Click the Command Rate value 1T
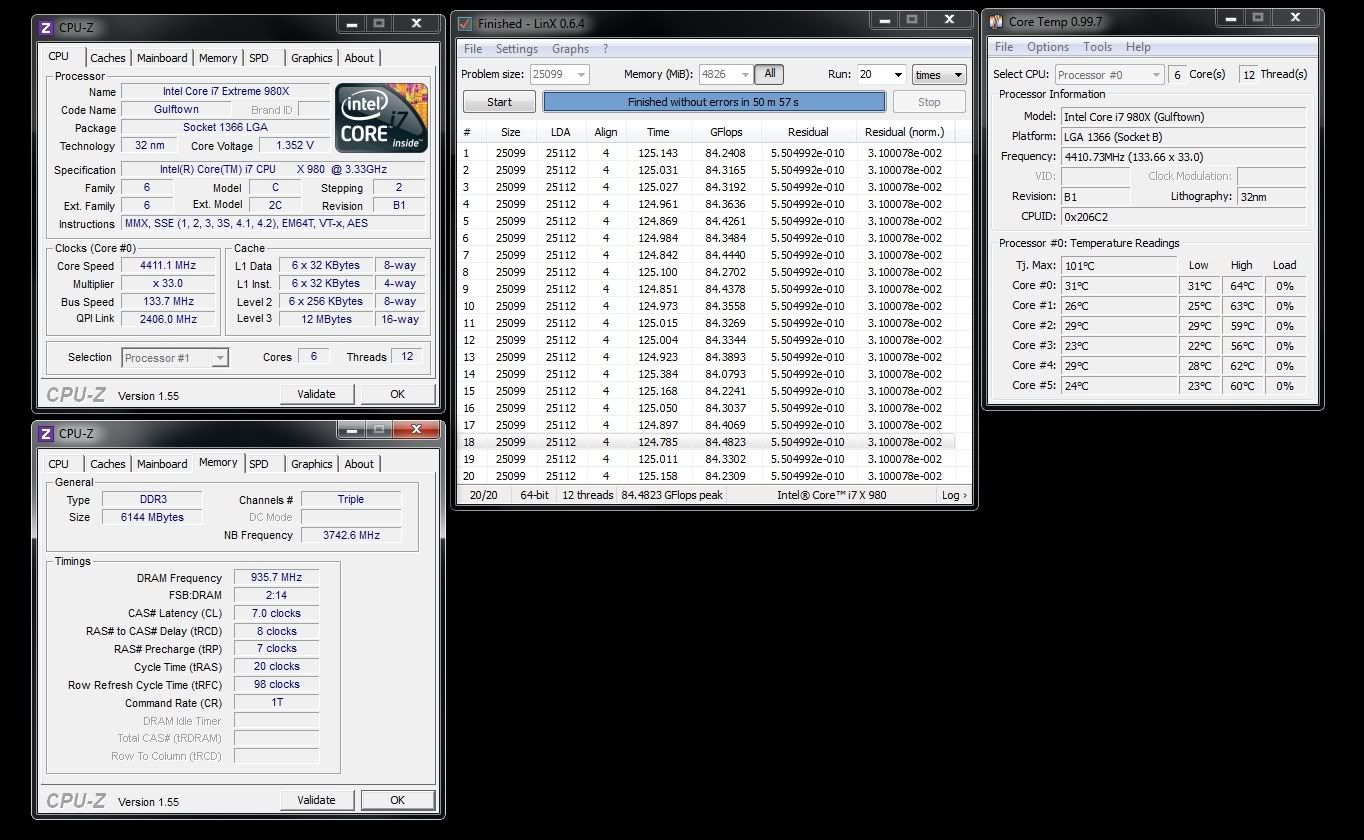 (277, 702)
